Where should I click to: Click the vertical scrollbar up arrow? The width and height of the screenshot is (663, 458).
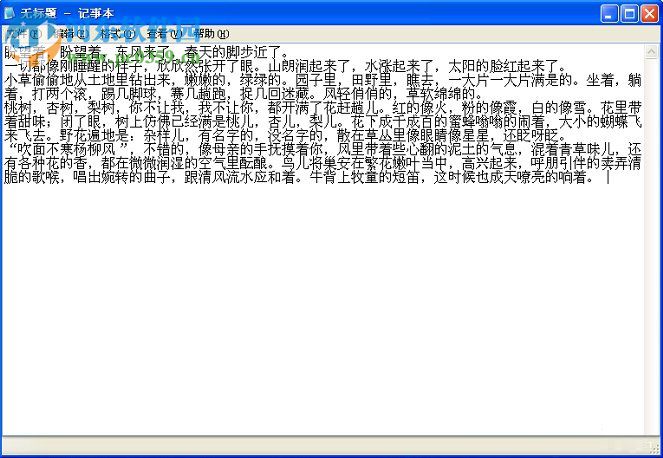click(x=651, y=52)
